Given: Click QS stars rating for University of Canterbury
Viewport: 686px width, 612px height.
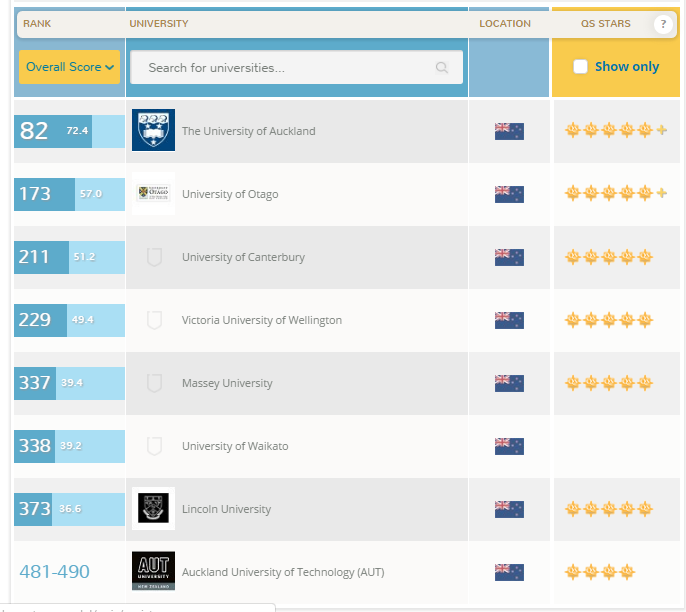Looking at the screenshot, I should point(609,257).
